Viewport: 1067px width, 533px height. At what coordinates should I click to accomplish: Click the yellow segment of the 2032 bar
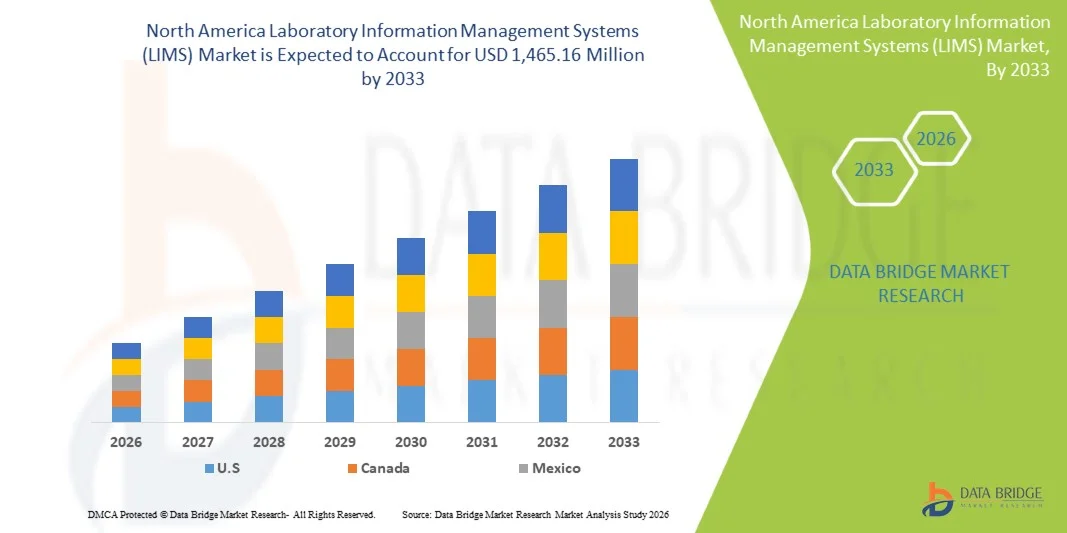(553, 256)
